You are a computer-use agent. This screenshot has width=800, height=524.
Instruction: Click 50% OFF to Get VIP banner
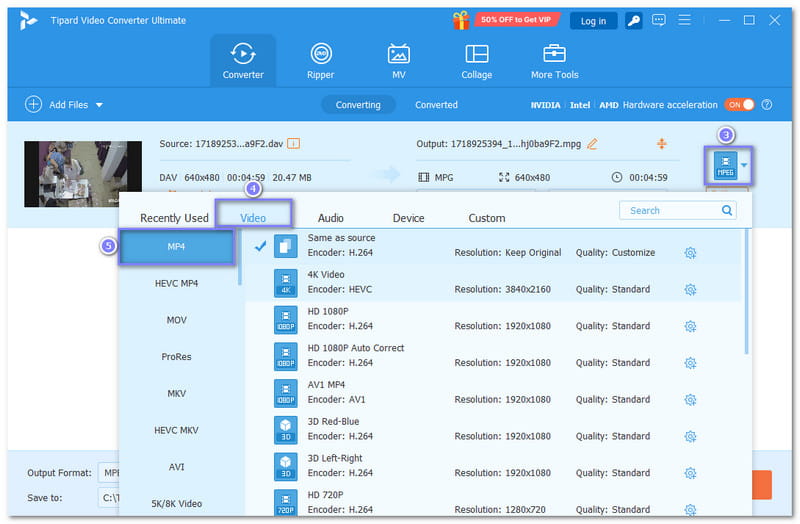(516, 20)
